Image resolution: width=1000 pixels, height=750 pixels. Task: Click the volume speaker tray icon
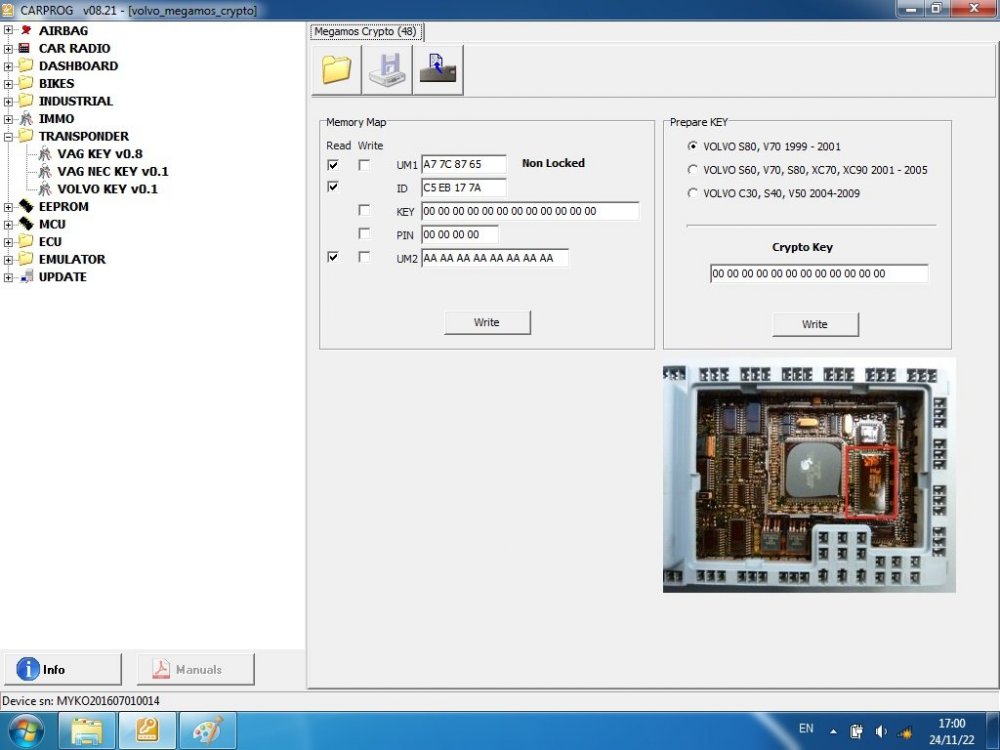pyautogui.click(x=881, y=732)
